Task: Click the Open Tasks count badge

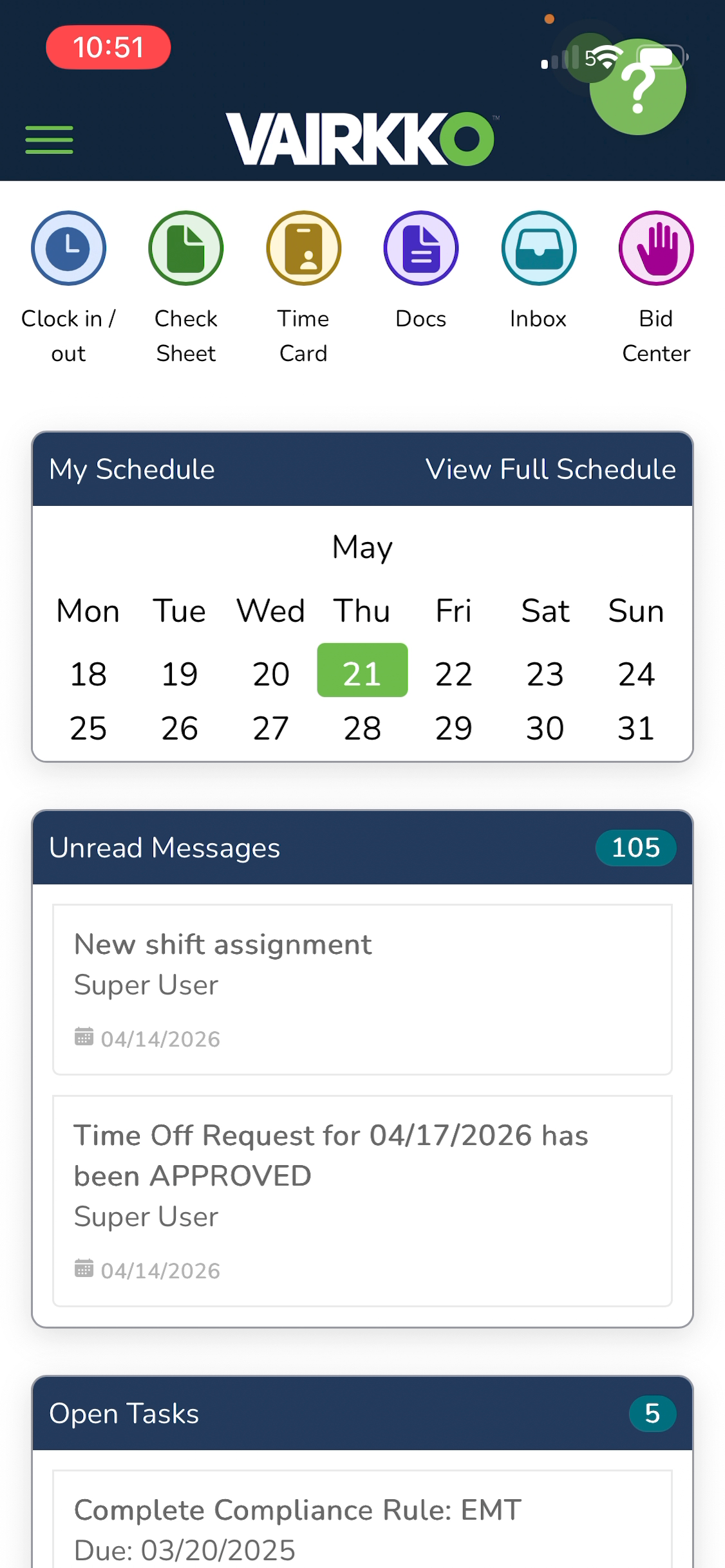Action: tap(652, 1414)
